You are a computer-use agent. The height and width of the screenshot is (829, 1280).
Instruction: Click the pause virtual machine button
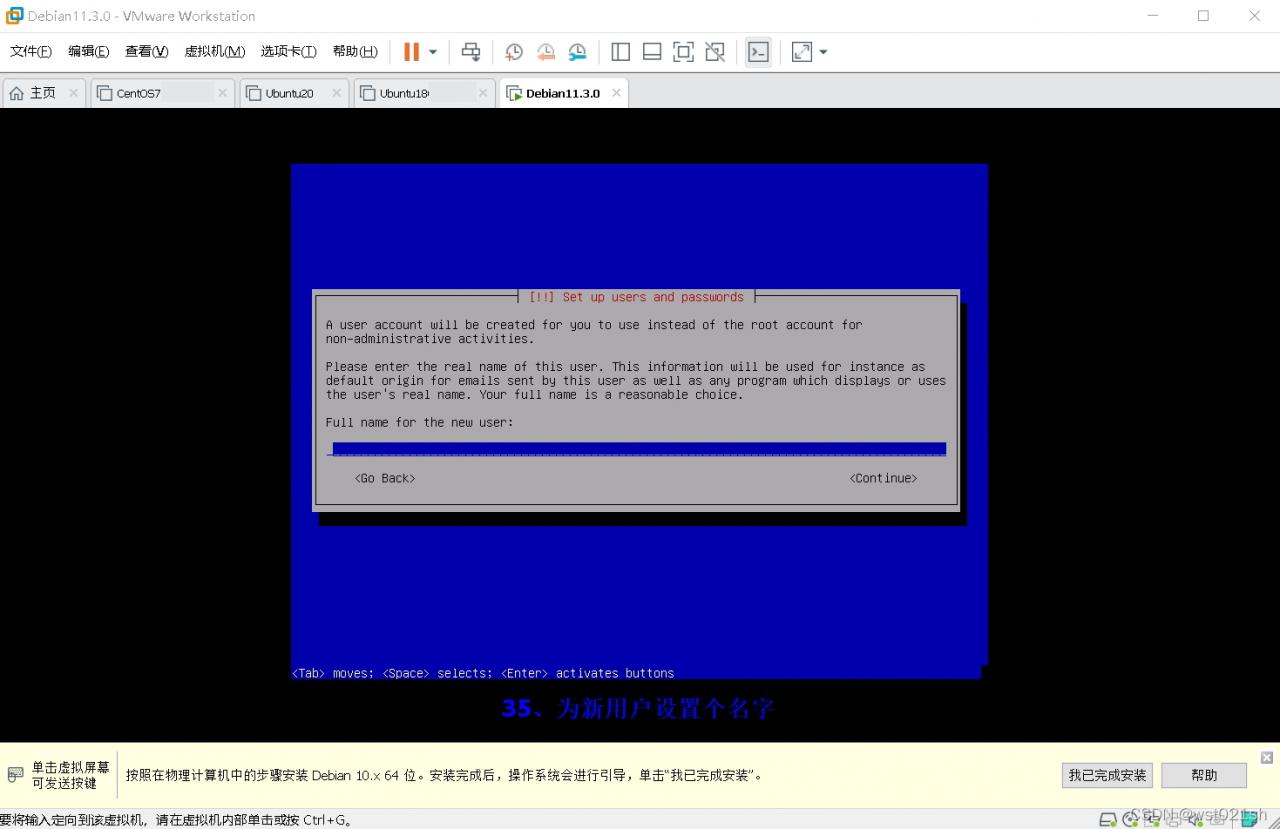point(411,52)
